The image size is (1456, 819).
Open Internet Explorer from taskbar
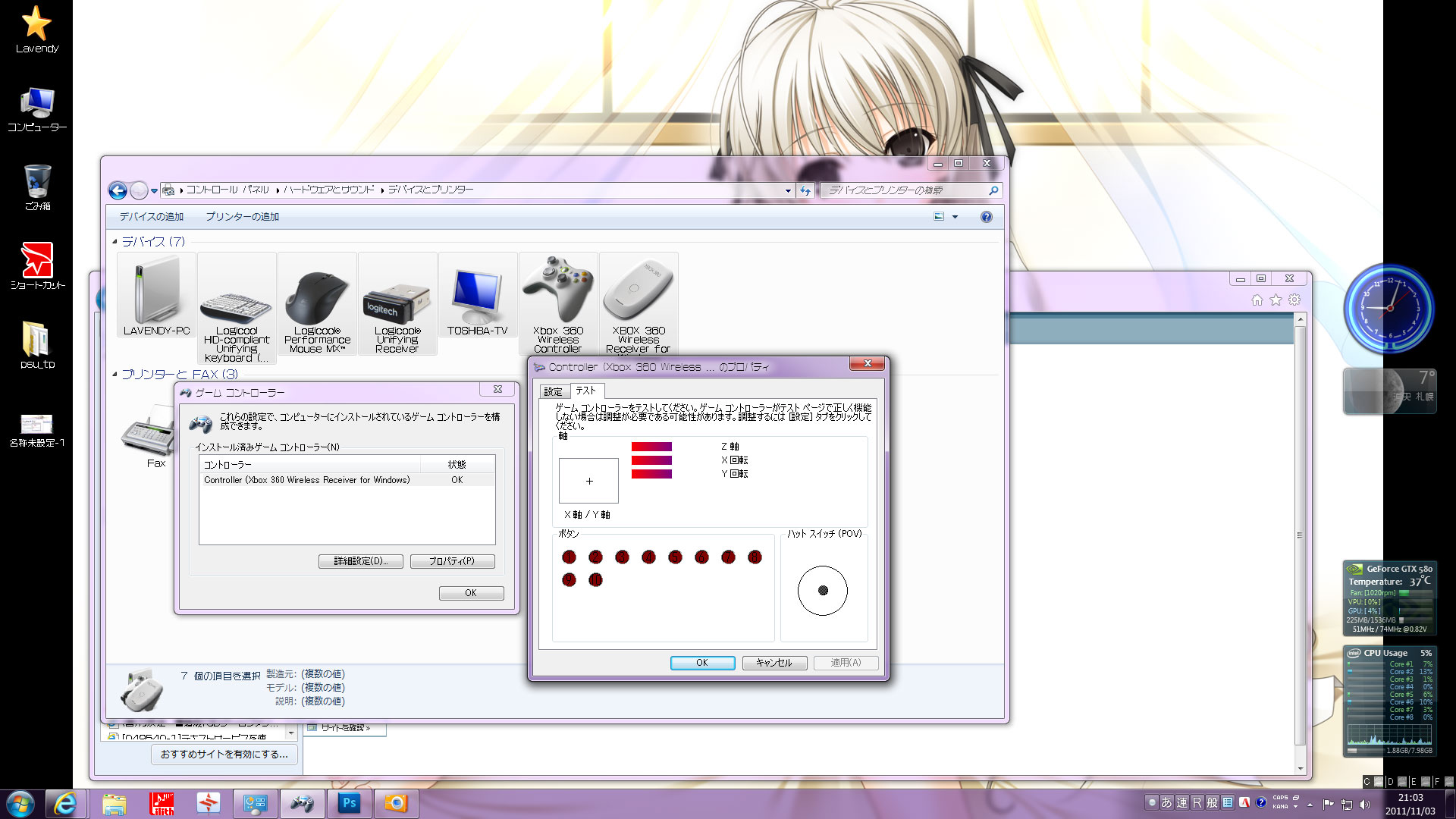point(65,803)
